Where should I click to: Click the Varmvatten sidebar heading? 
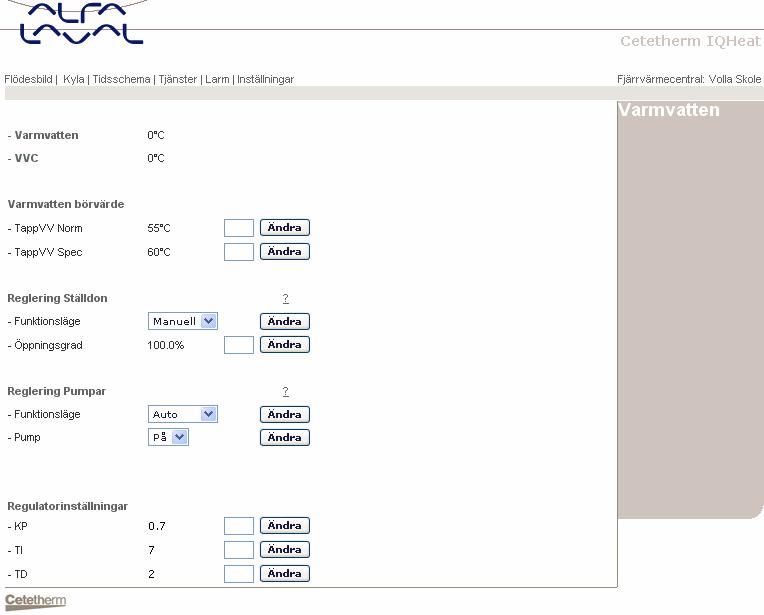tap(668, 110)
